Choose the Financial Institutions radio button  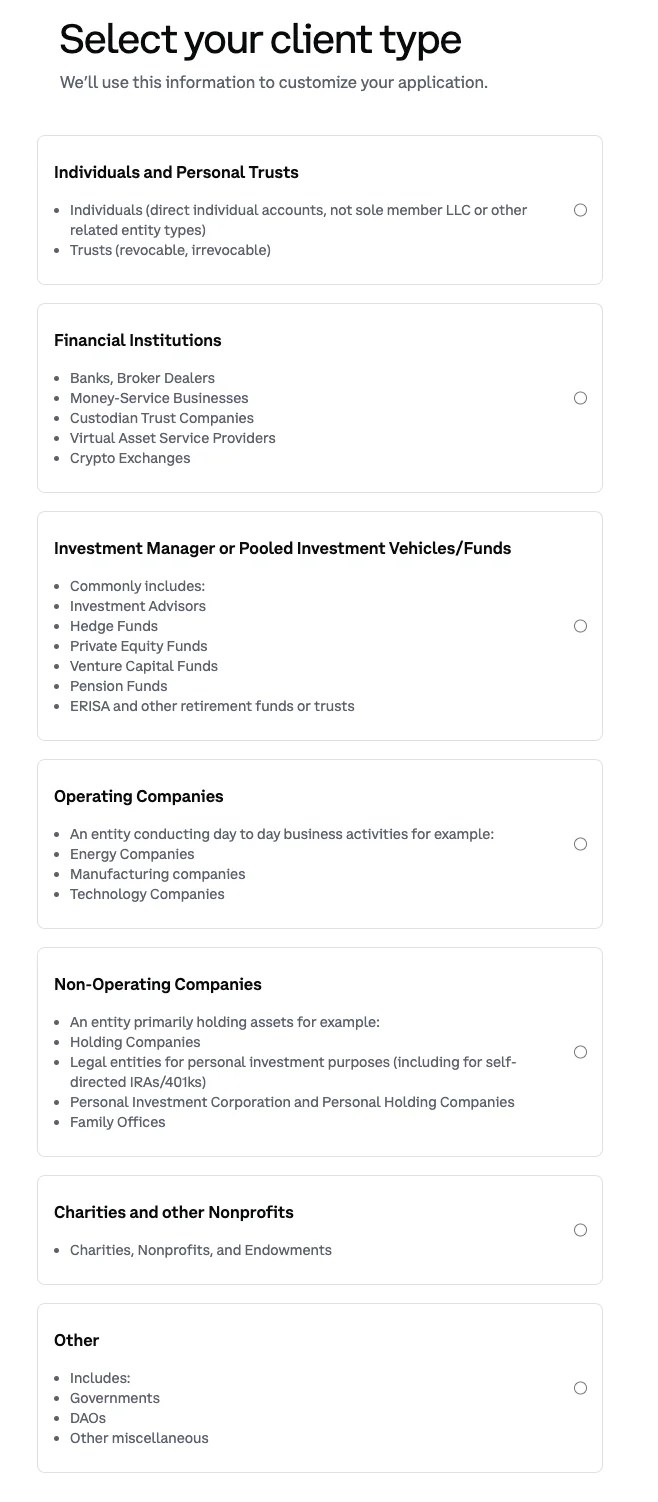tap(580, 398)
